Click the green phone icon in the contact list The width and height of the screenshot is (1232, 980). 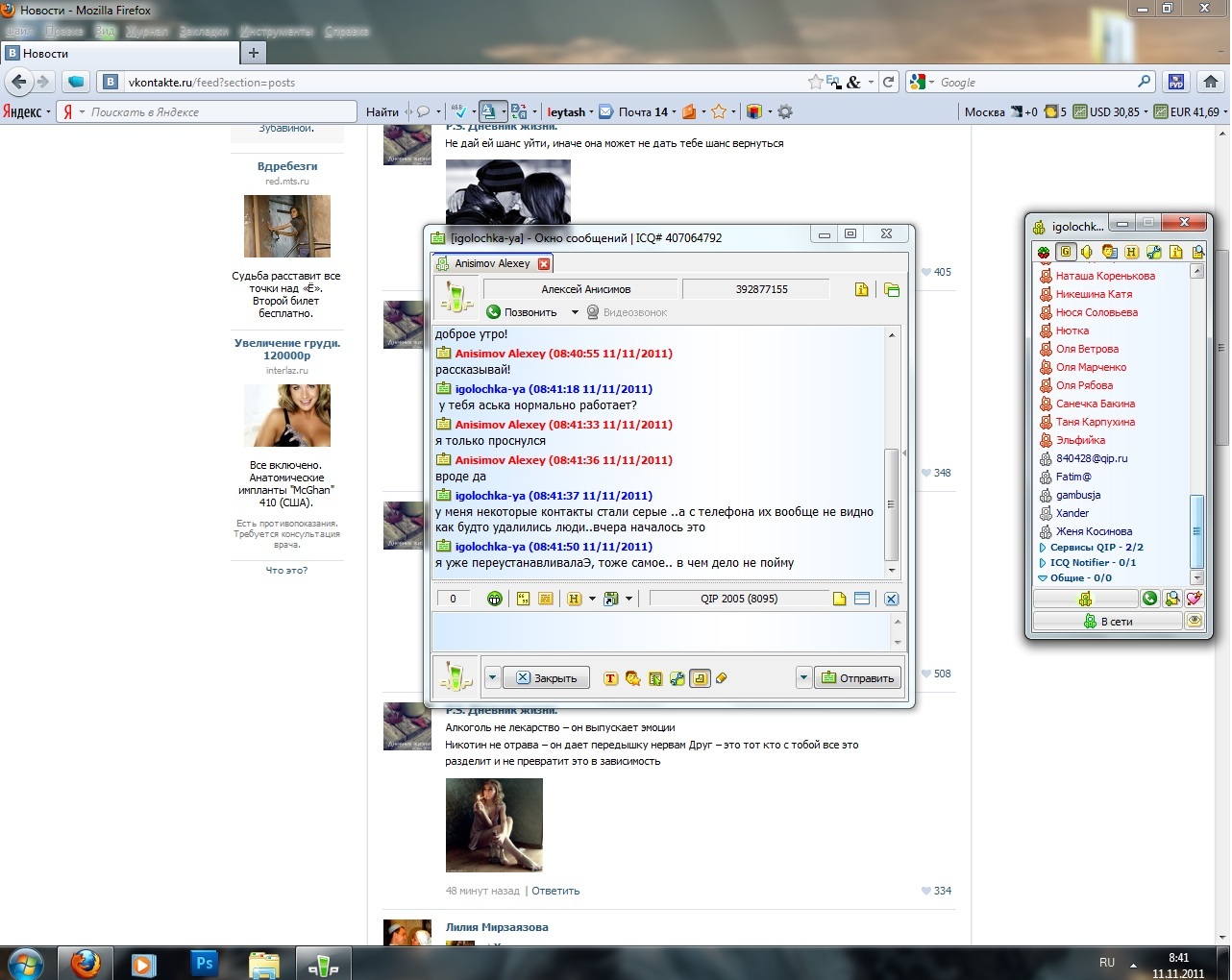tap(1149, 599)
